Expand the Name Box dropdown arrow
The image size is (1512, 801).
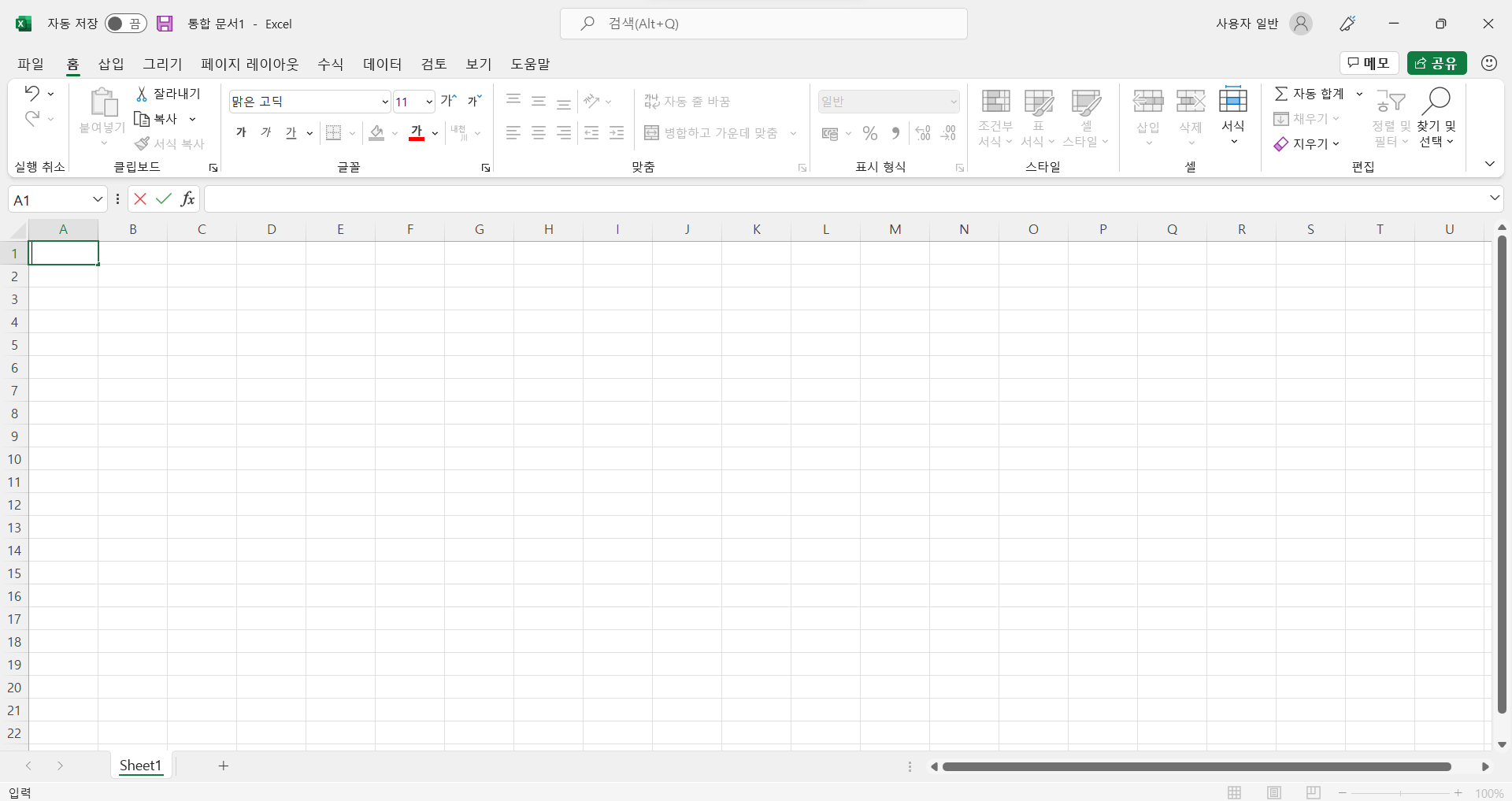click(98, 199)
